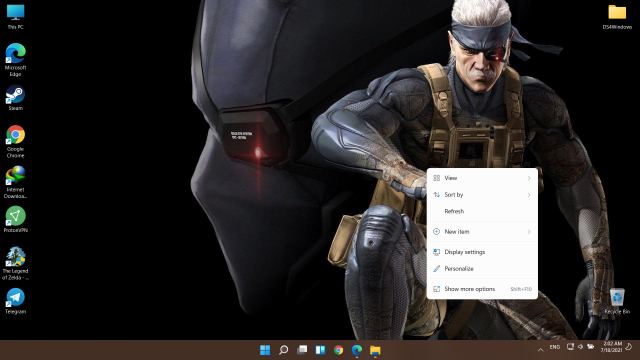Open Widgets panel from taskbar

(320, 350)
